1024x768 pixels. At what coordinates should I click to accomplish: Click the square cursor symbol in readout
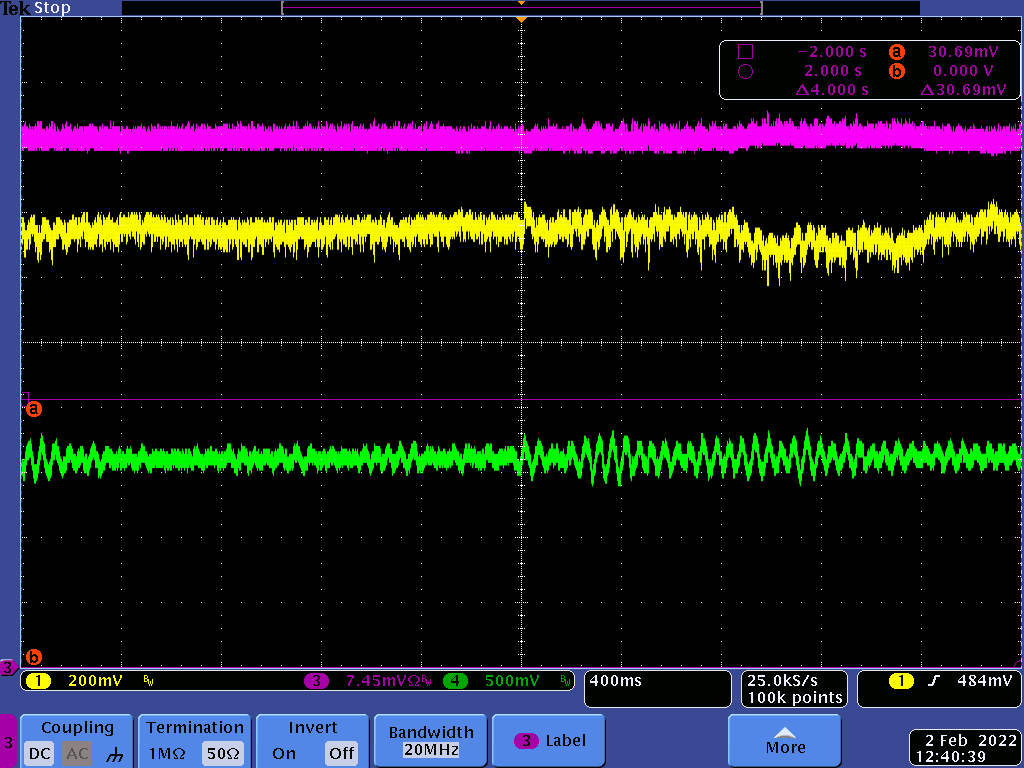tap(745, 52)
